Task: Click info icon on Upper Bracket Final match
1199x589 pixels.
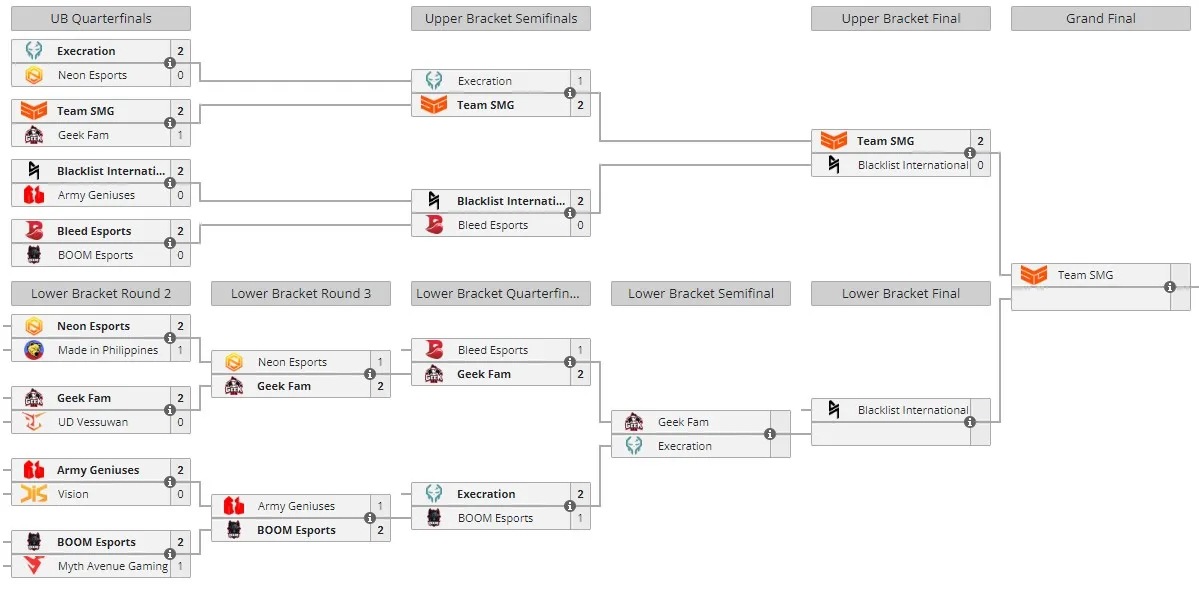Action: [970, 153]
